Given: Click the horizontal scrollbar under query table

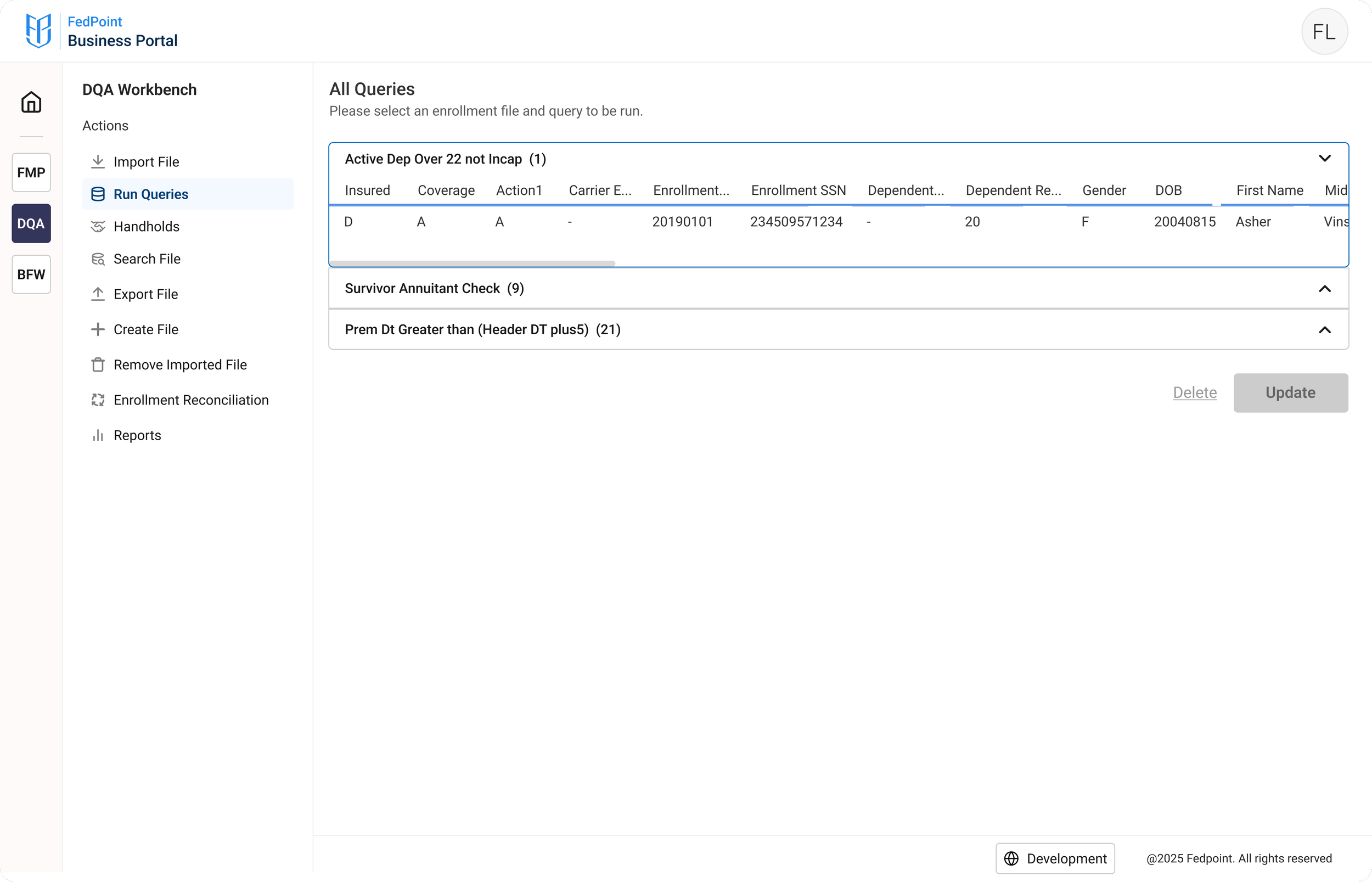Looking at the screenshot, I should (473, 263).
